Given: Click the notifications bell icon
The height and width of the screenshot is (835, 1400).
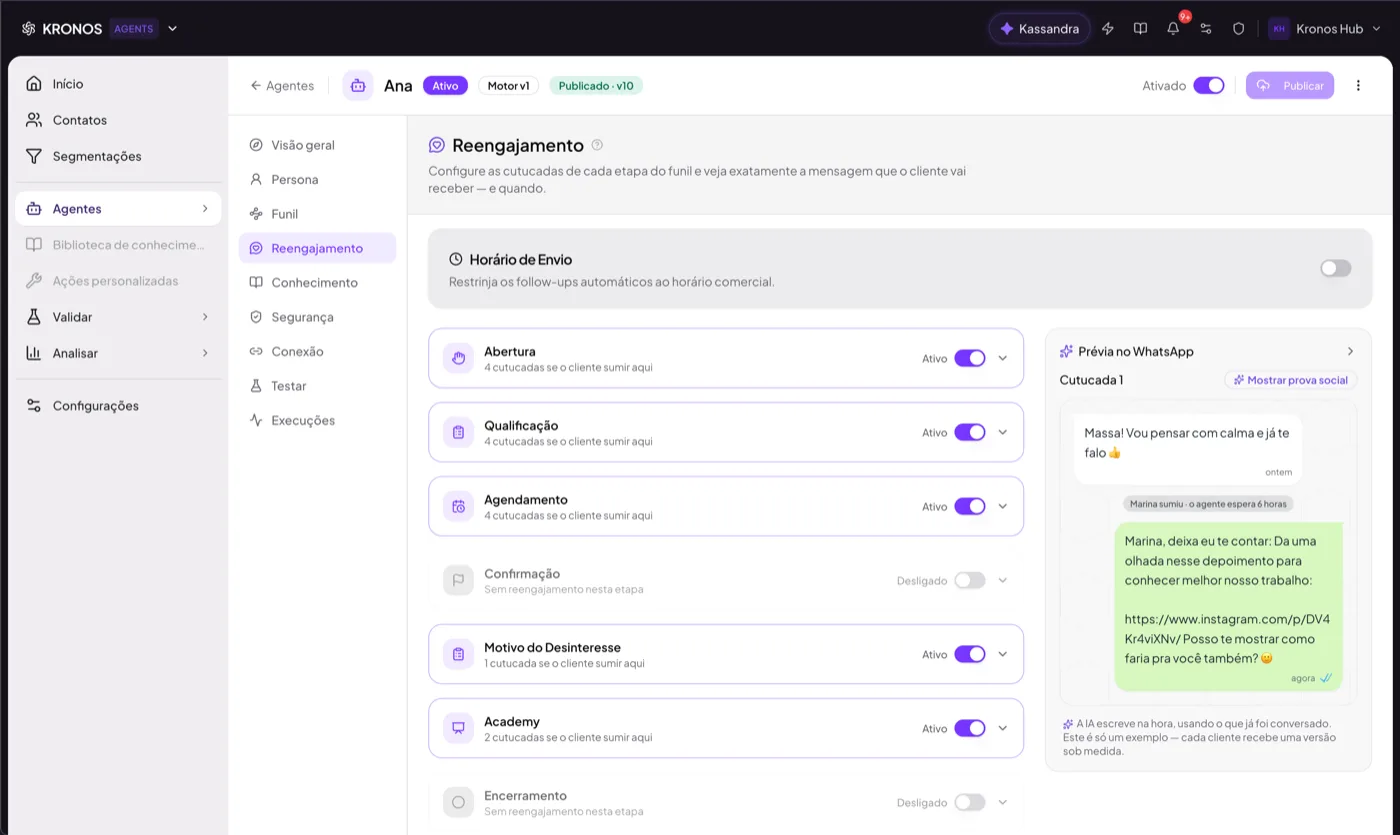Looking at the screenshot, I should pyautogui.click(x=1173, y=29).
